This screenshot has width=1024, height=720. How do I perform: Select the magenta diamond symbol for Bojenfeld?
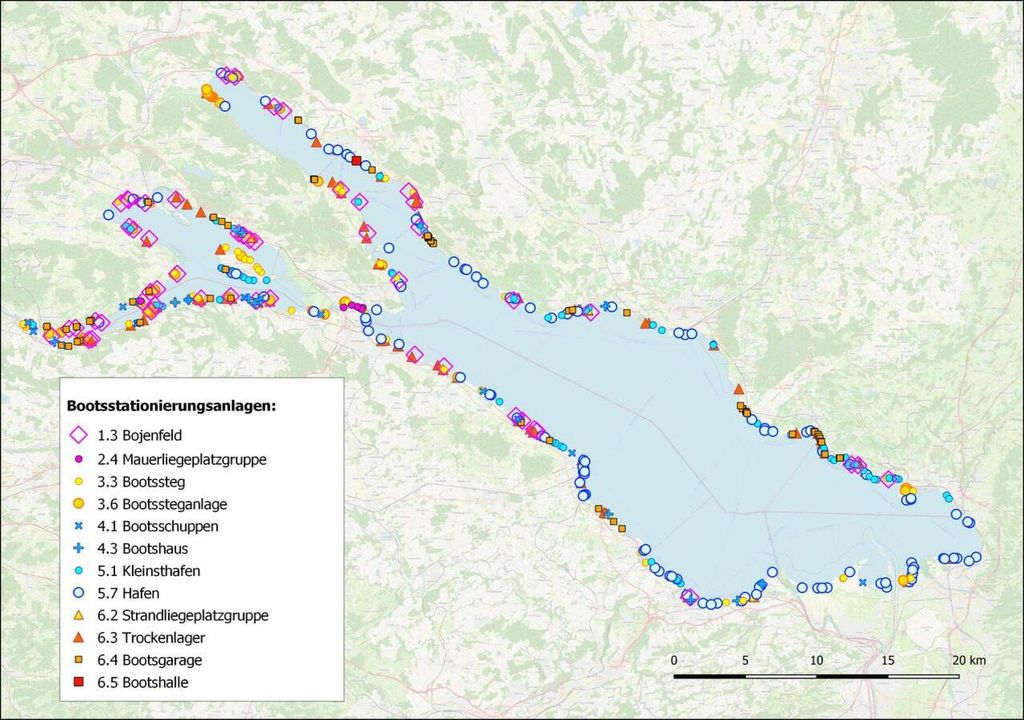(x=77, y=435)
